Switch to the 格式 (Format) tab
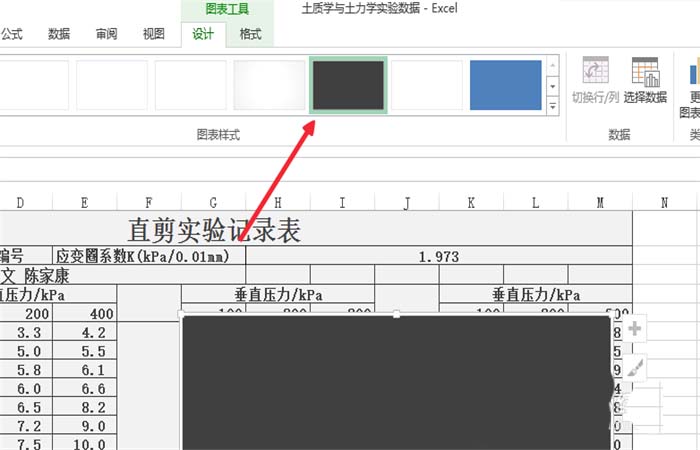 pyautogui.click(x=249, y=34)
